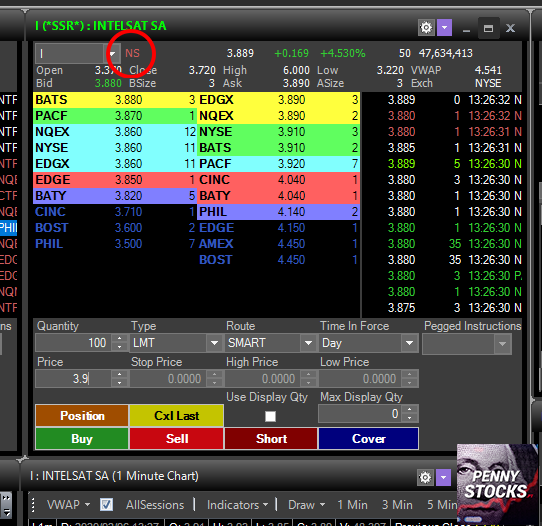Click the Penny Stocks thumbnail image
The image size is (542, 526).
(497, 484)
